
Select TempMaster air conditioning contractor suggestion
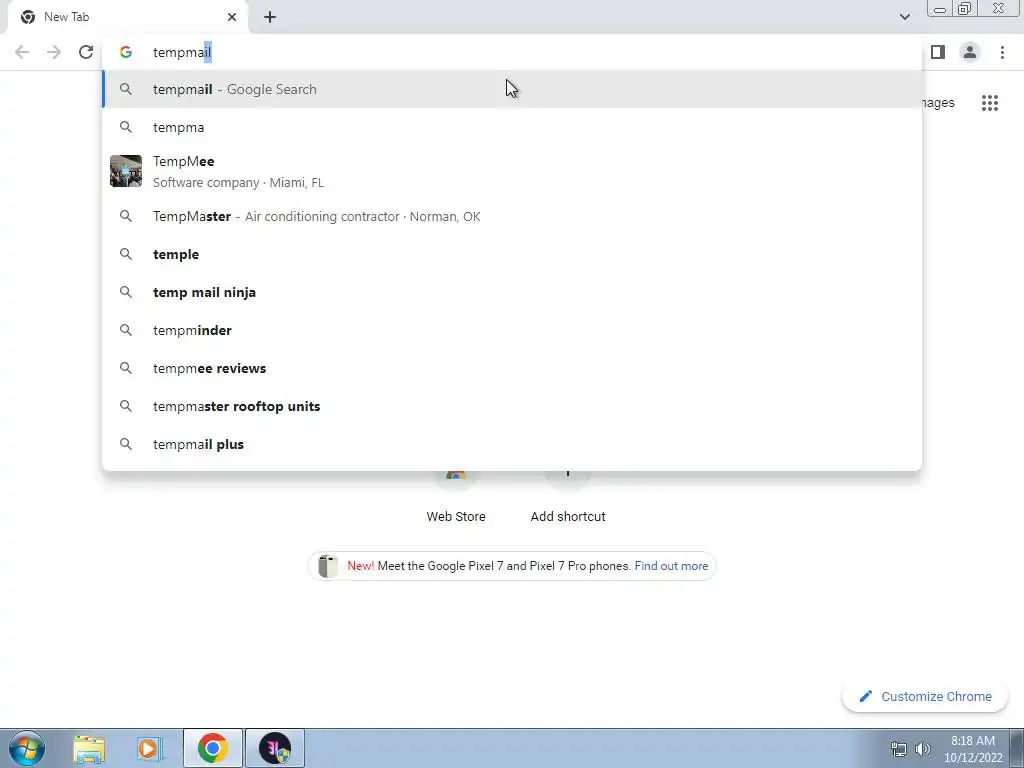[512, 216]
